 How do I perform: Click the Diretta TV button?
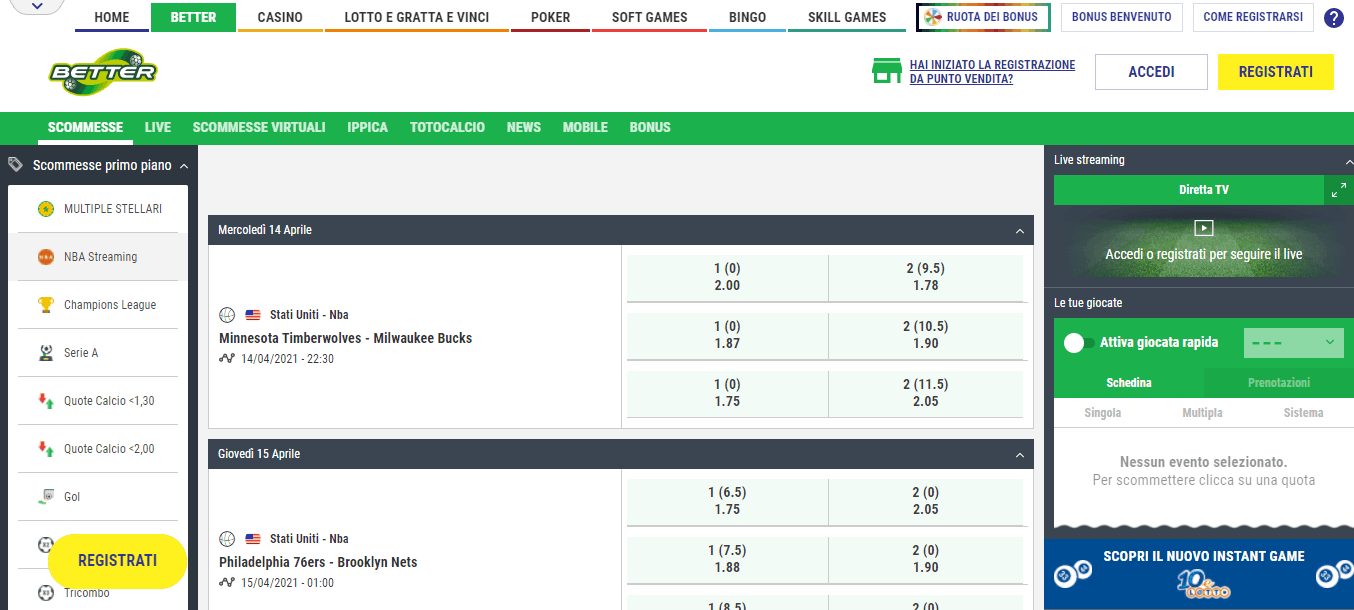click(x=1189, y=190)
